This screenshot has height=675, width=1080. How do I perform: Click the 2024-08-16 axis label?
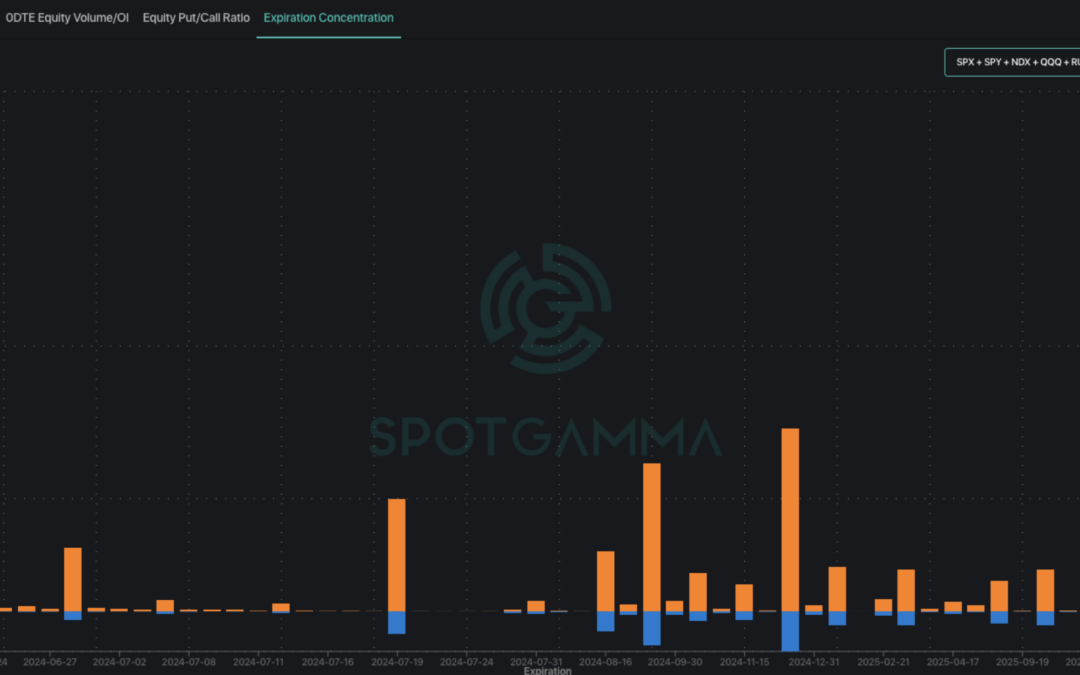pos(605,662)
